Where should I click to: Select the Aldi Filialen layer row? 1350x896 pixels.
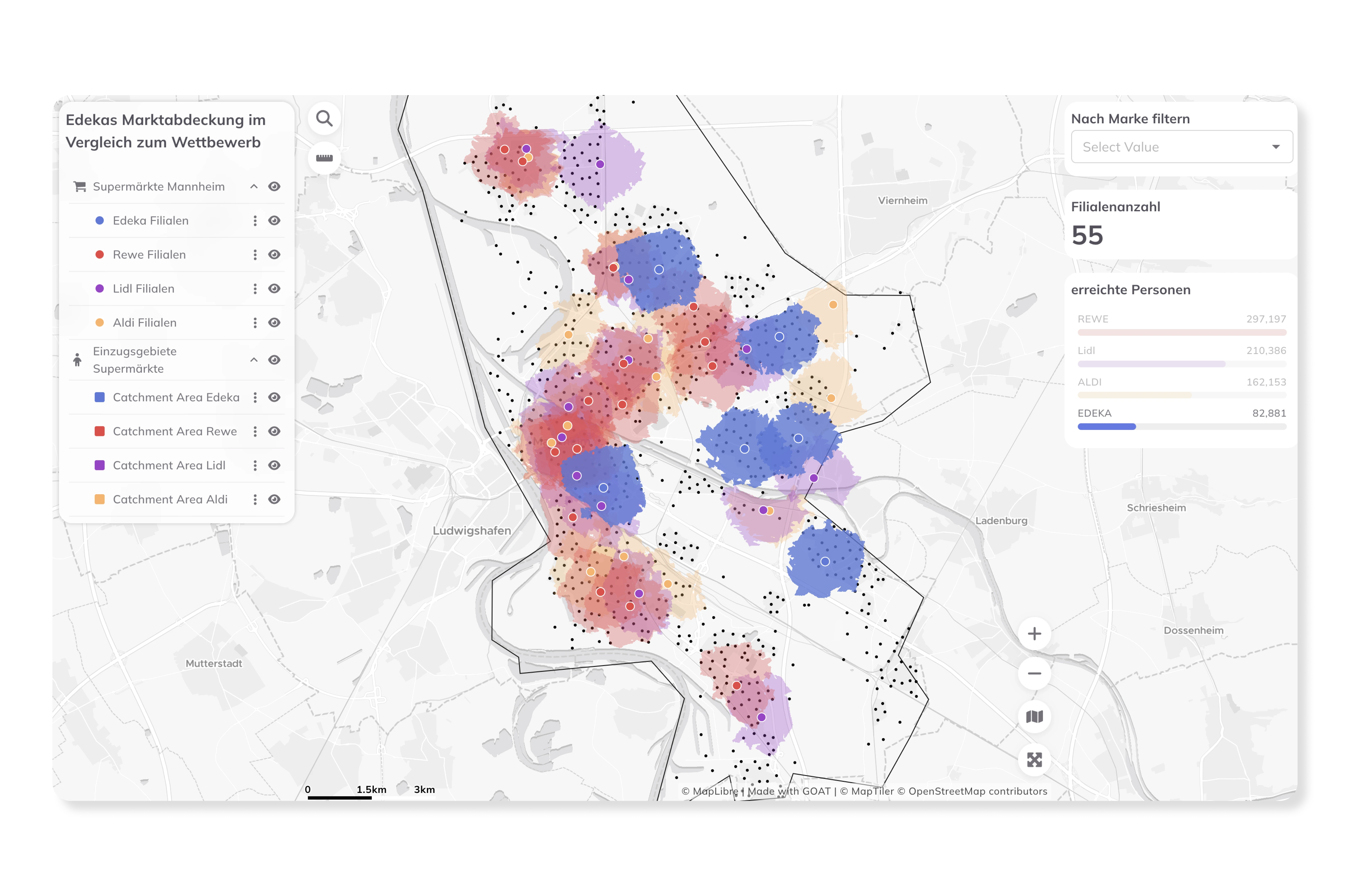pyautogui.click(x=177, y=323)
